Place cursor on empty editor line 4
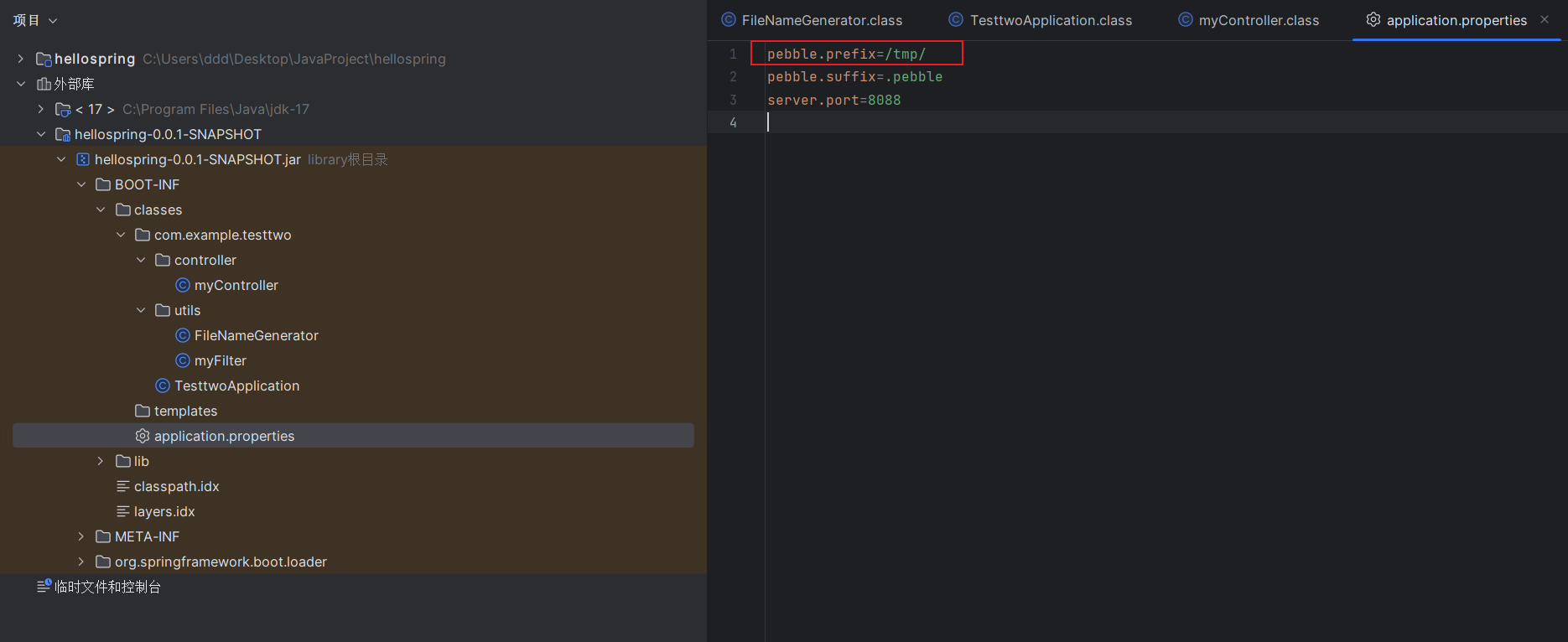Screen dimensions: 1568x642 coord(1166,122)
